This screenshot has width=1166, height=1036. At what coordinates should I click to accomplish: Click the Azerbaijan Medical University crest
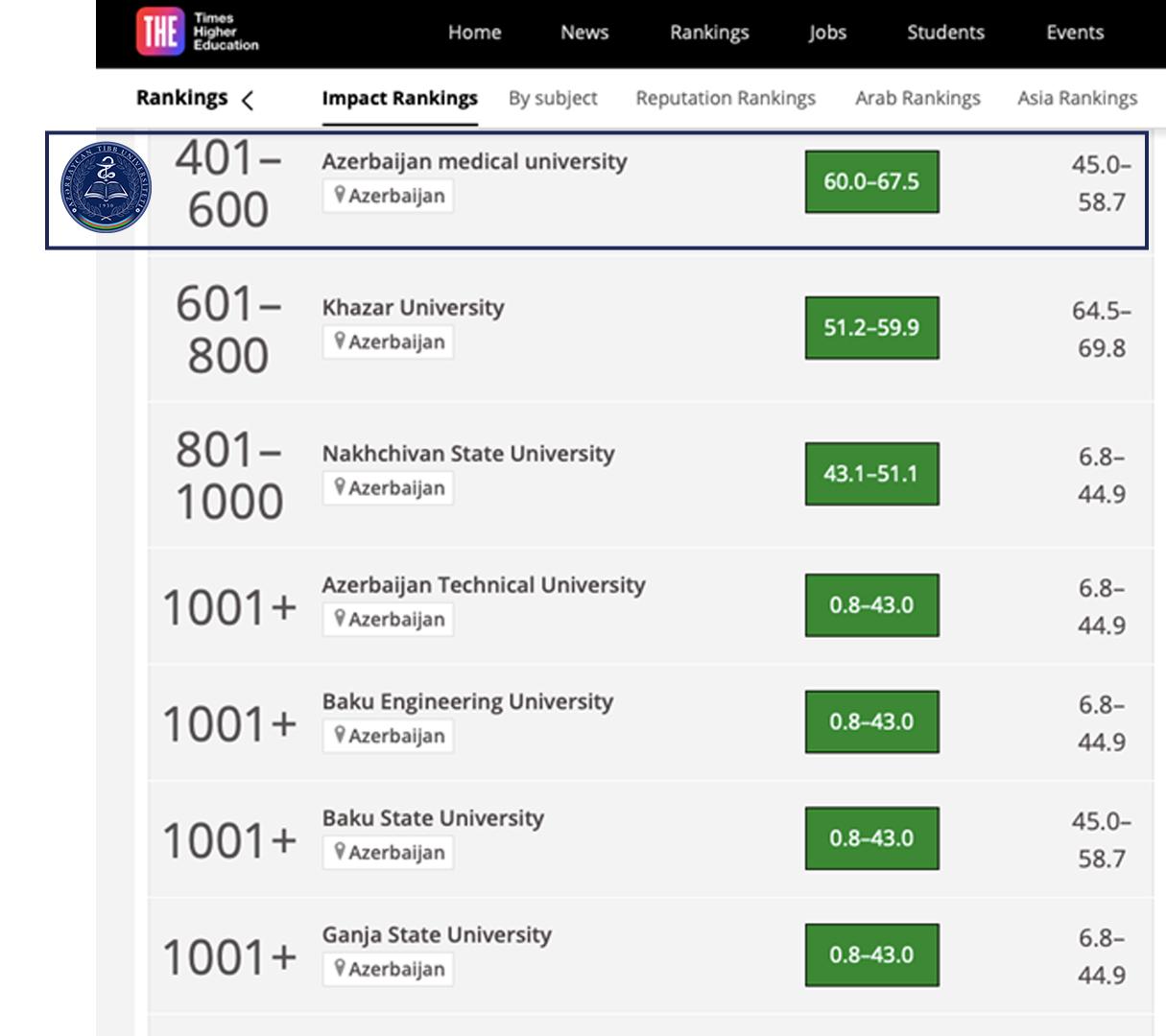coord(106,187)
